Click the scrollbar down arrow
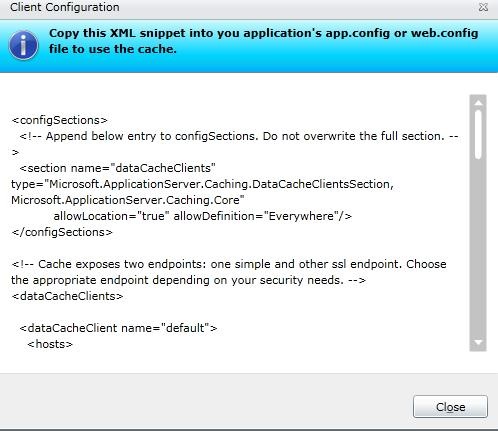The image size is (498, 431). pyautogui.click(x=478, y=342)
